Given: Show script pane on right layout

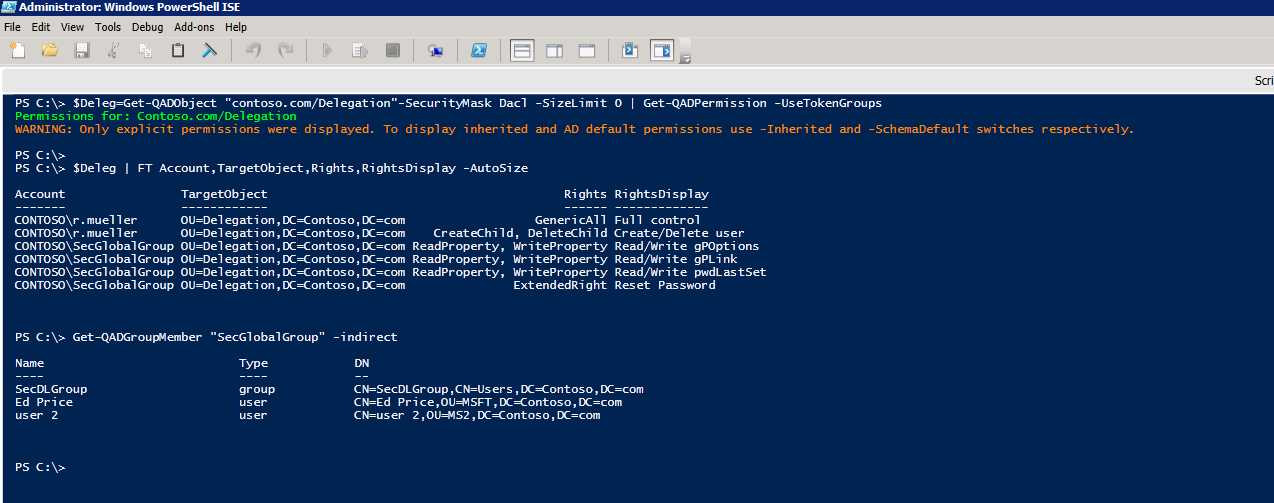Looking at the screenshot, I should point(554,50).
